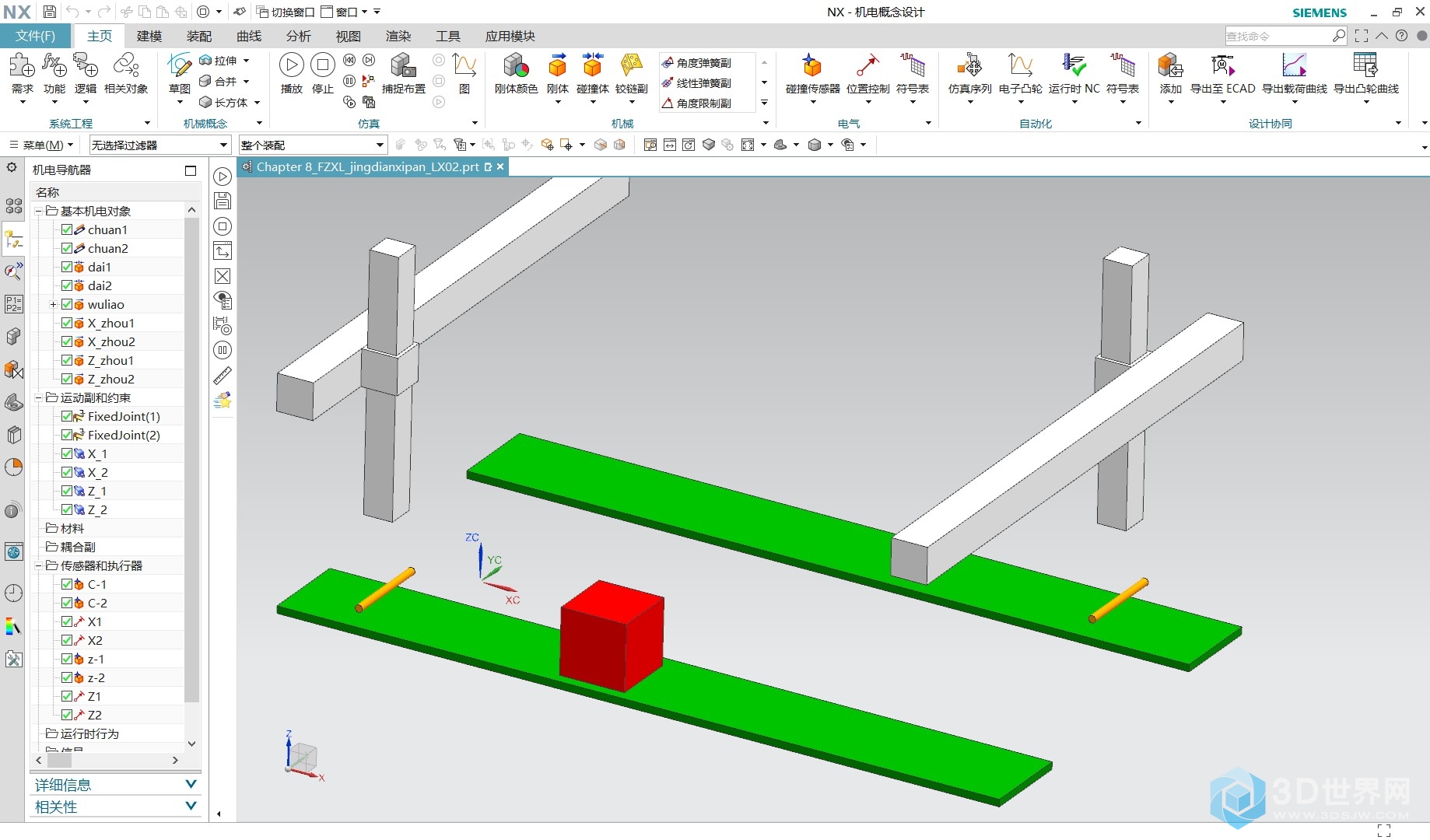Viewport: 1430px width, 840px height.
Task: Open the Position Control (位置控制) tool
Action: (x=867, y=74)
